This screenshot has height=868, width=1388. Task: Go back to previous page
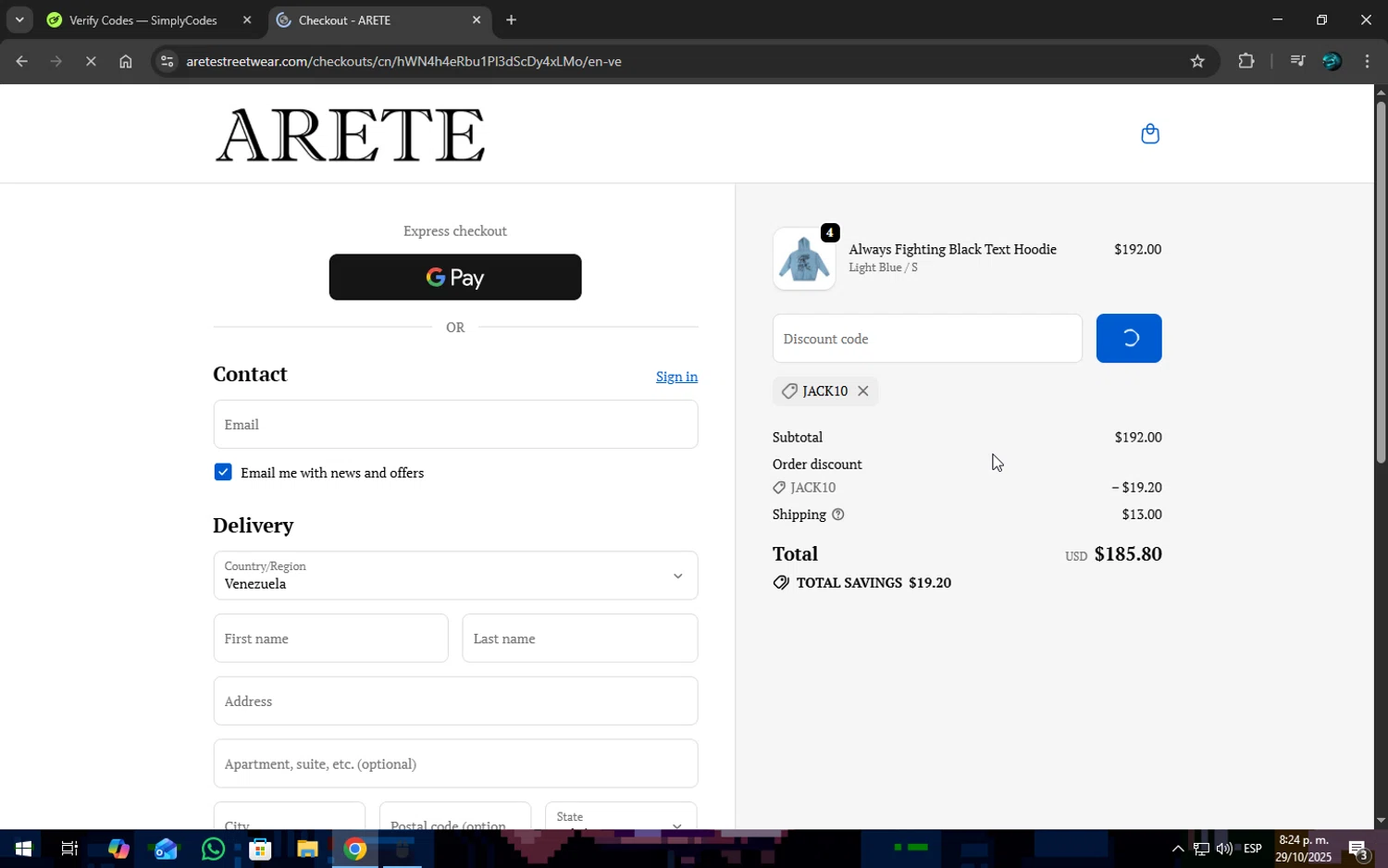(x=21, y=61)
